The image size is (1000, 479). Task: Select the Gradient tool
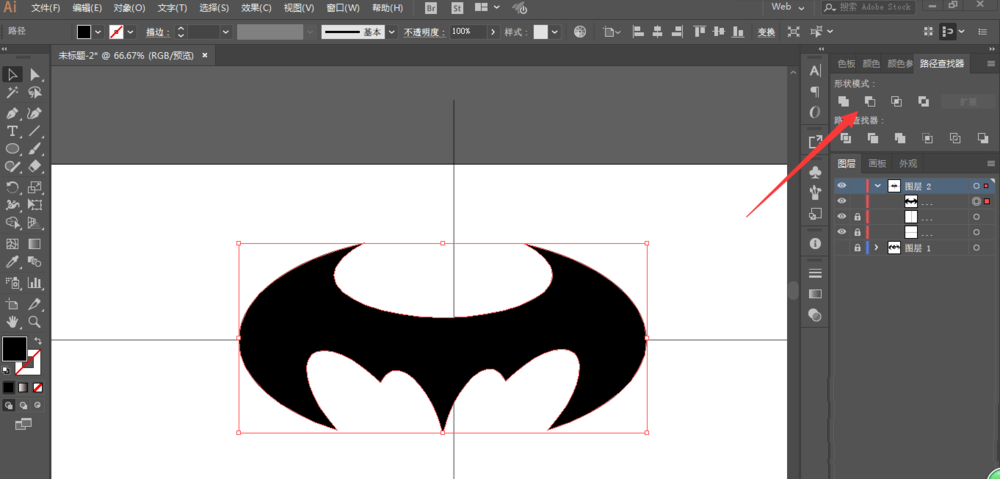(x=35, y=244)
